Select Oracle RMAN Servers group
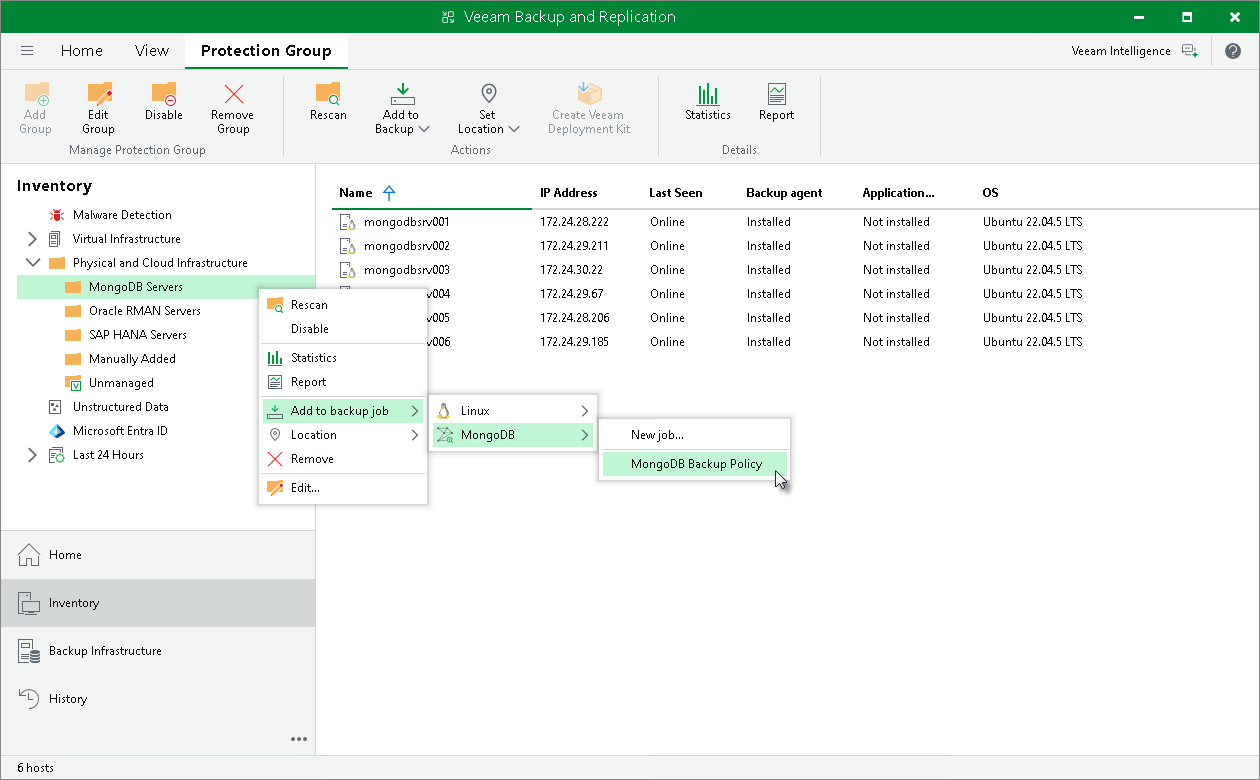The image size is (1260, 780). (145, 311)
